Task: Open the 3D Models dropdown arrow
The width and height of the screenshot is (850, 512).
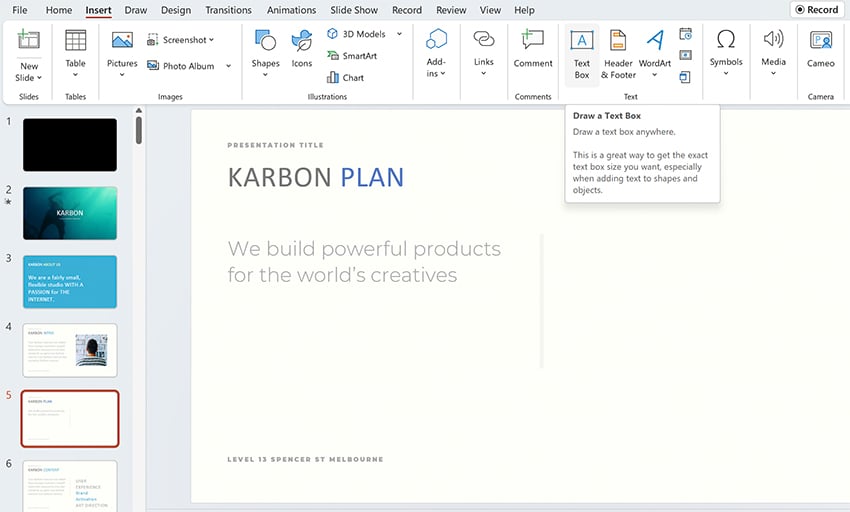Action: pos(399,34)
